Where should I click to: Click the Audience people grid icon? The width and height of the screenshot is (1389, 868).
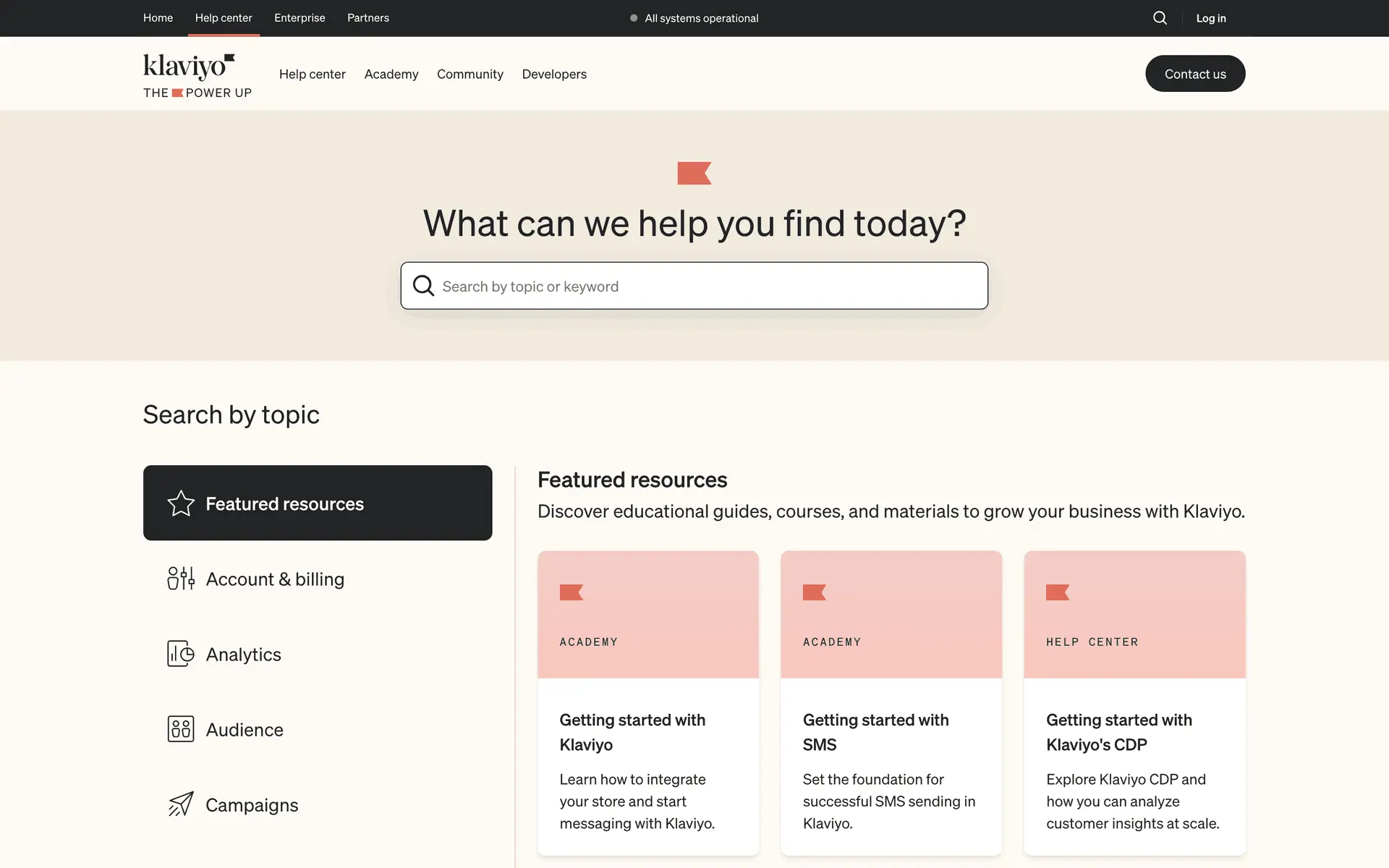[x=181, y=729]
